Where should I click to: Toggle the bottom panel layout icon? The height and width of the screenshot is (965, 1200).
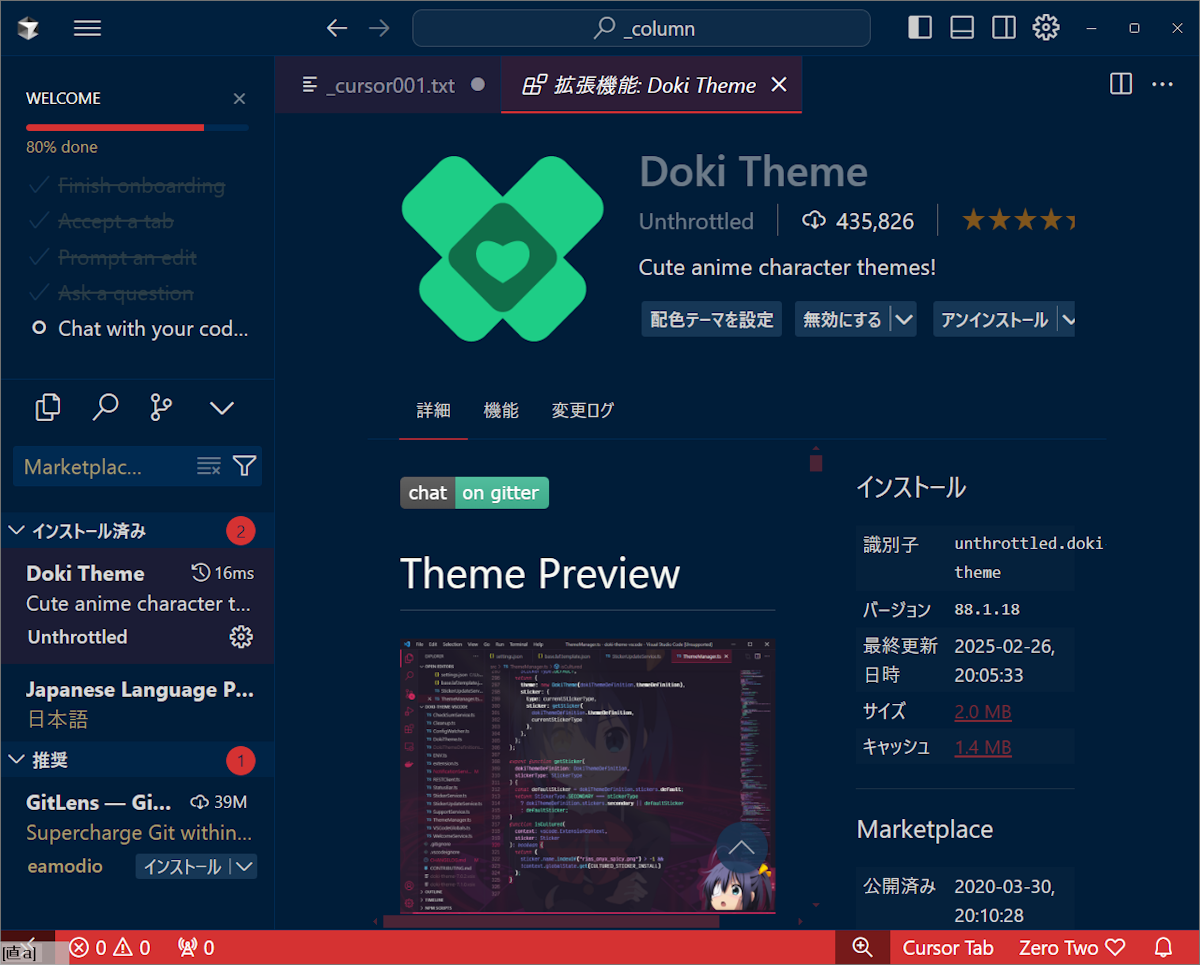pos(962,28)
